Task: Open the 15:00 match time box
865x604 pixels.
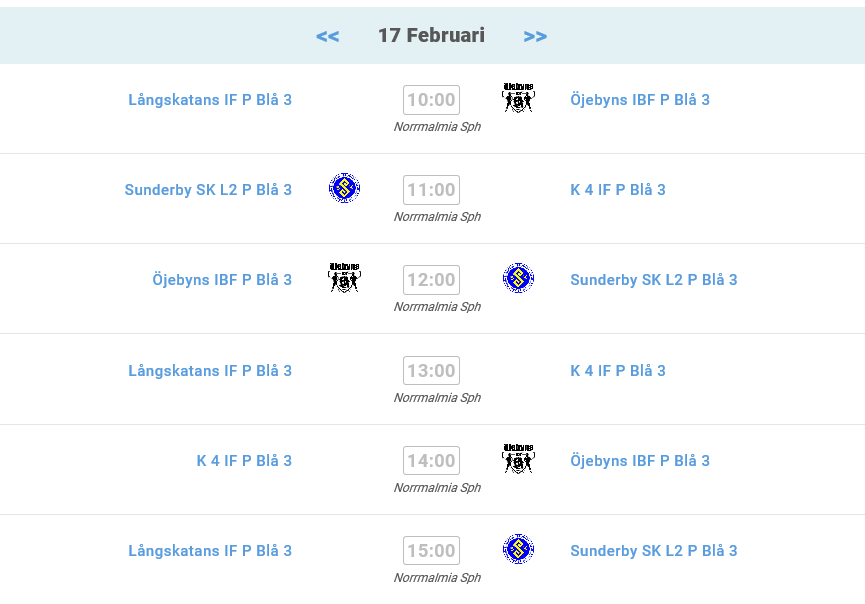Action: coord(431,551)
